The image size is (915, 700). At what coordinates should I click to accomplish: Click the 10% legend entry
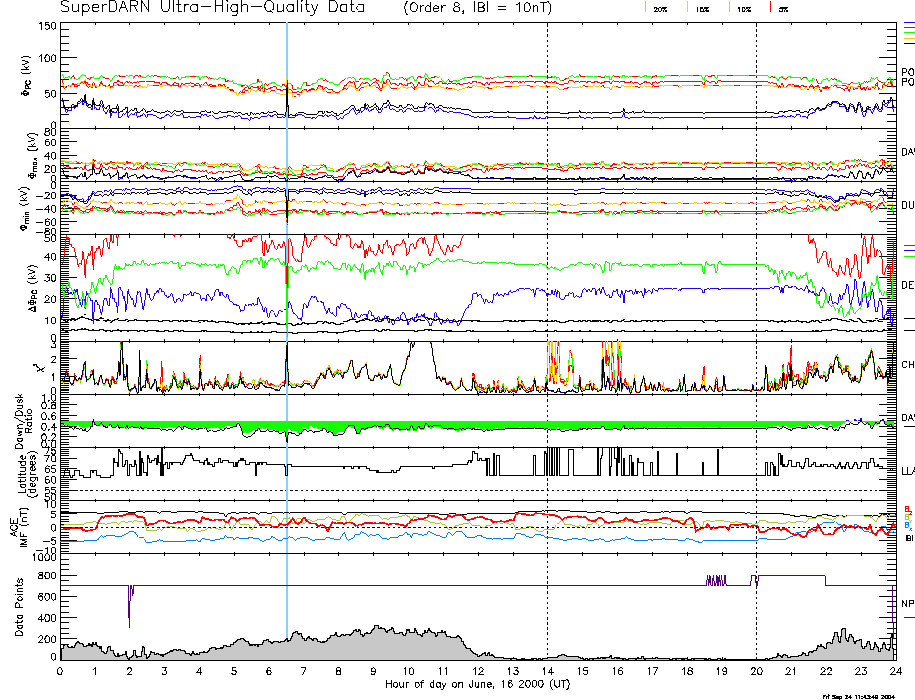coord(743,8)
